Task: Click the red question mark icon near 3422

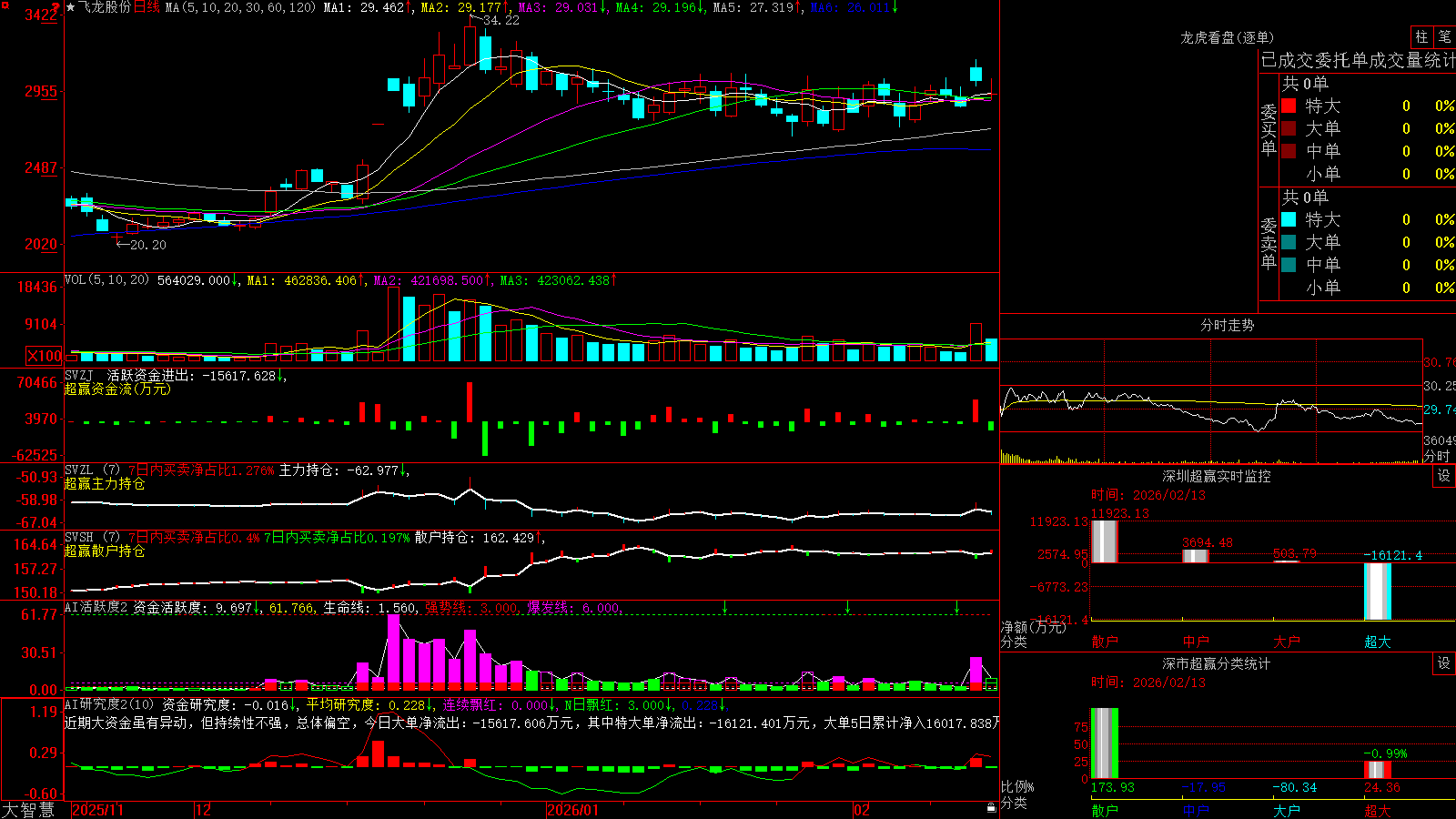Action: coord(56,6)
